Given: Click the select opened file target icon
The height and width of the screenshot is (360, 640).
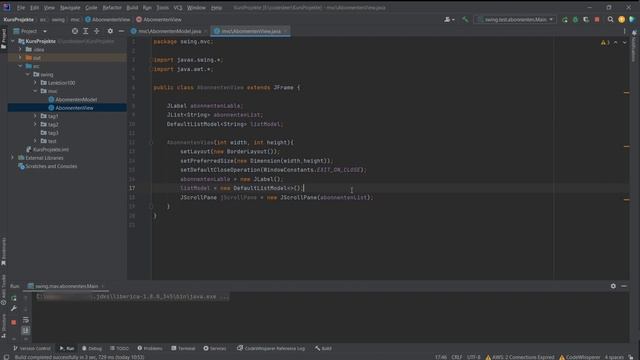Looking at the screenshot, I should click(x=75, y=31).
